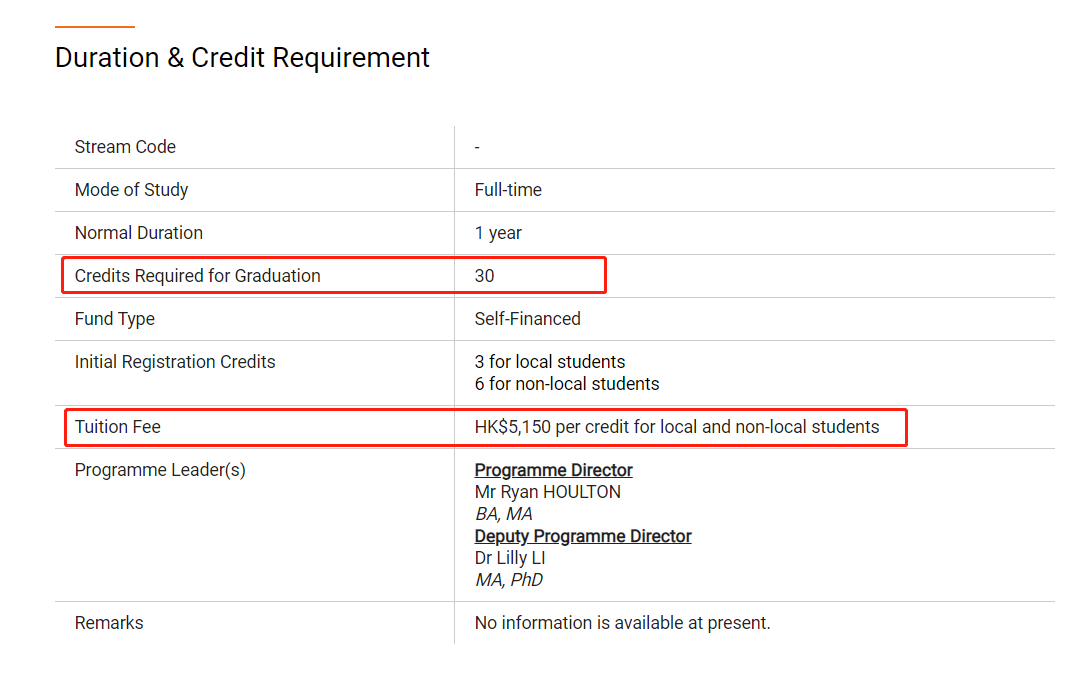Screen dimensions: 1070x680
Task: Select the HK$5,150 per credit text
Action: point(677,427)
